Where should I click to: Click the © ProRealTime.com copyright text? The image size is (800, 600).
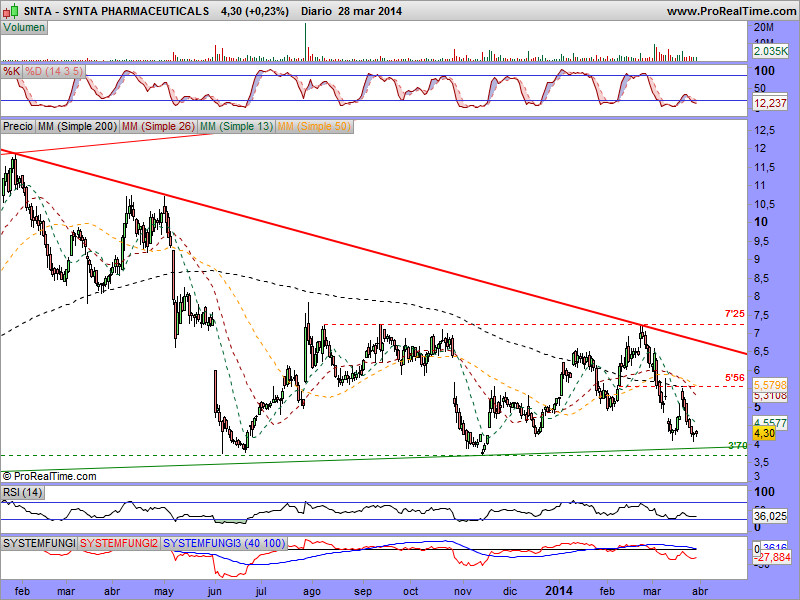49,477
